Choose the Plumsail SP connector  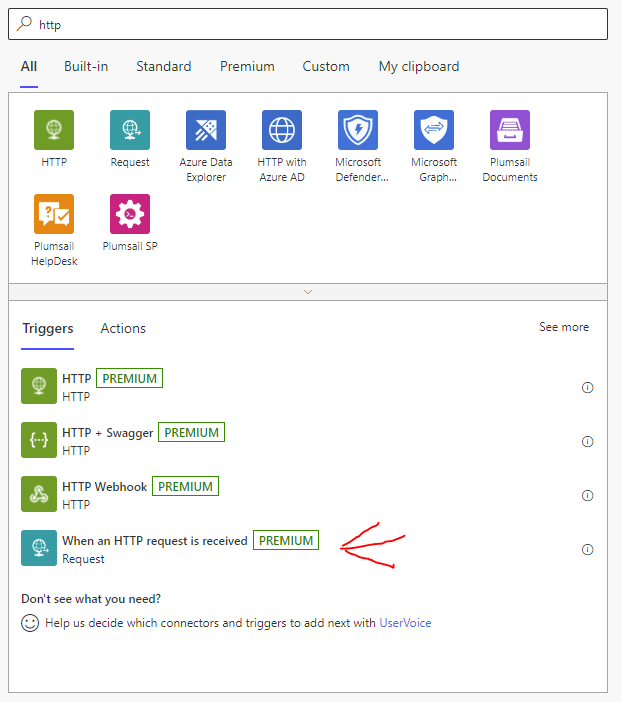tap(130, 214)
